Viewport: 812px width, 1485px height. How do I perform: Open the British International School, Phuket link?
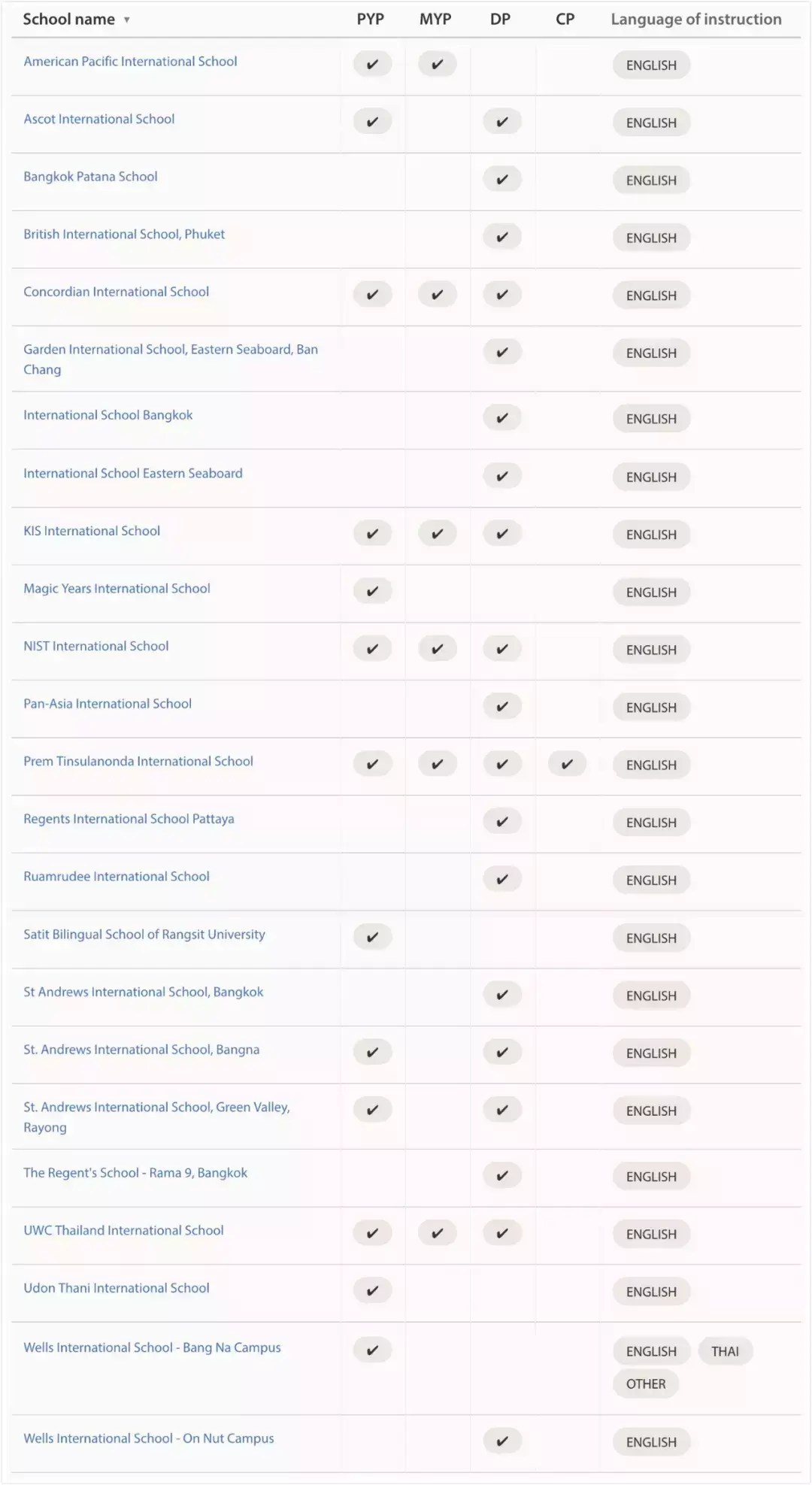pos(124,235)
